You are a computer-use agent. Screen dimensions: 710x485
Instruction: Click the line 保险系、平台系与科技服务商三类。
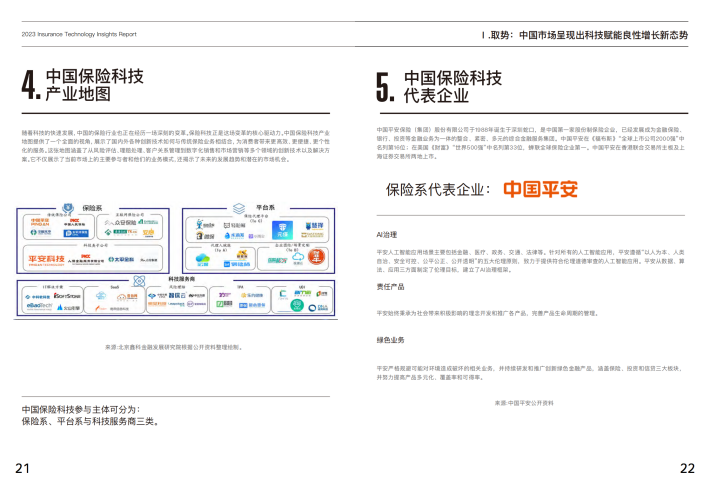(90, 422)
